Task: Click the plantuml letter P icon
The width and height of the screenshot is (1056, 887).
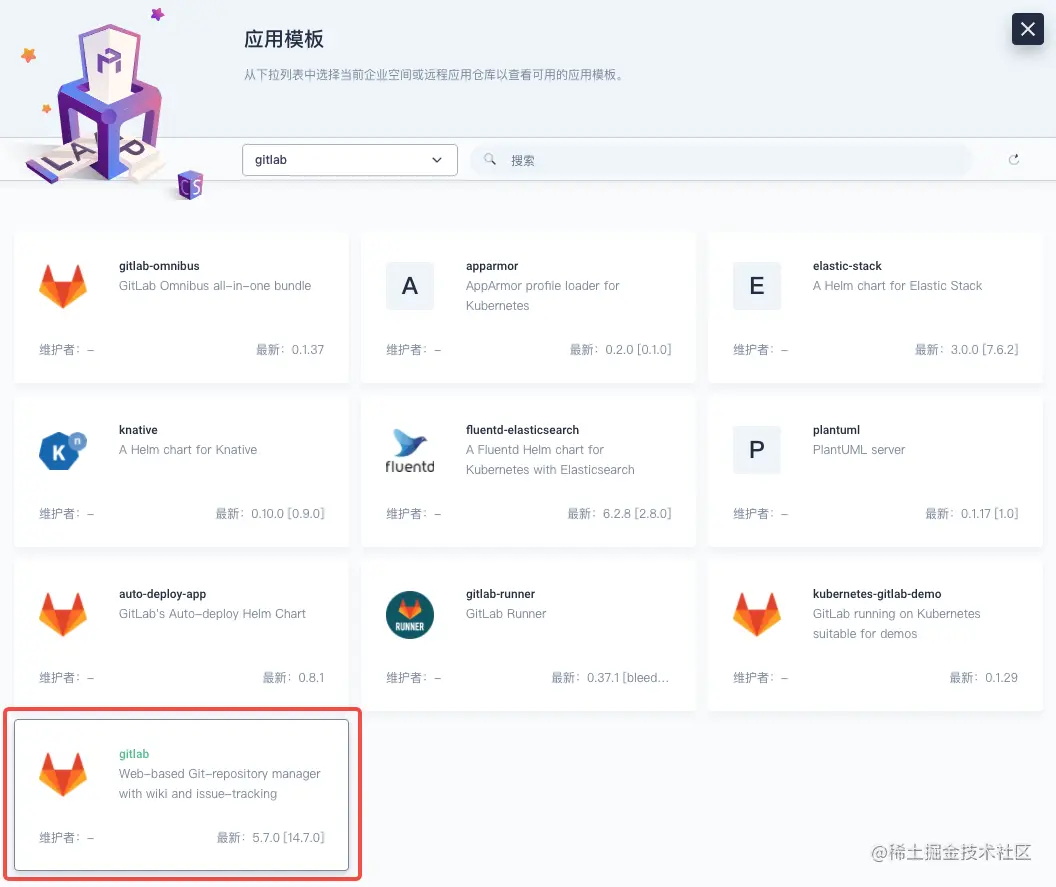Action: click(x=757, y=450)
